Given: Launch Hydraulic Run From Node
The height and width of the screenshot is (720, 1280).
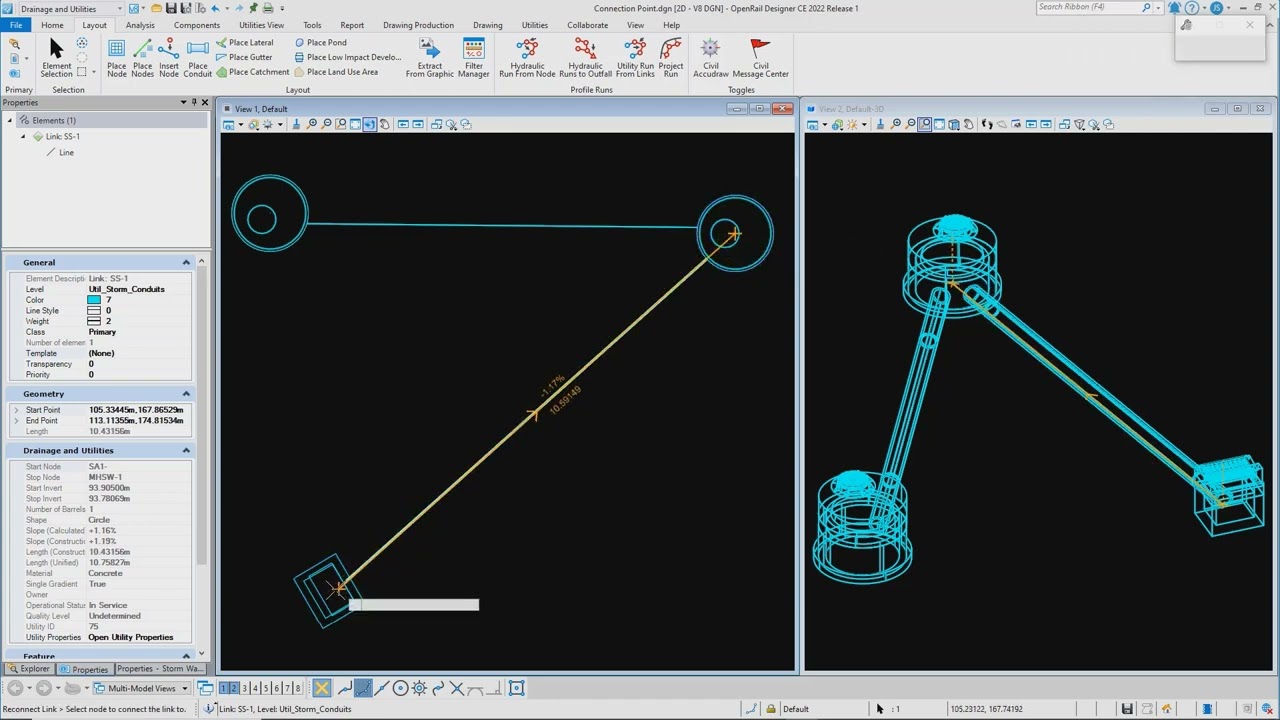Looking at the screenshot, I should click(x=527, y=58).
